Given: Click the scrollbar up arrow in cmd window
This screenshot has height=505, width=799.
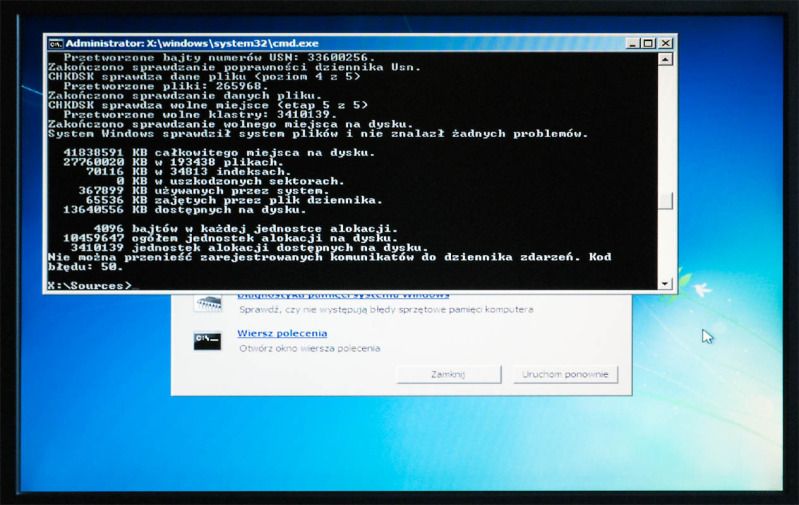Looking at the screenshot, I should pos(665,60).
